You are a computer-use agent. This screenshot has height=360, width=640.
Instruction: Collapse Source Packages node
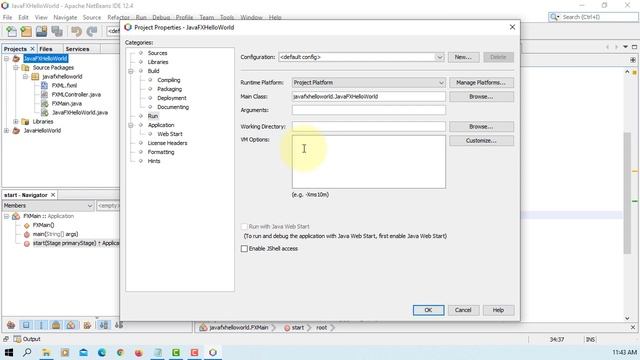tap(16, 67)
